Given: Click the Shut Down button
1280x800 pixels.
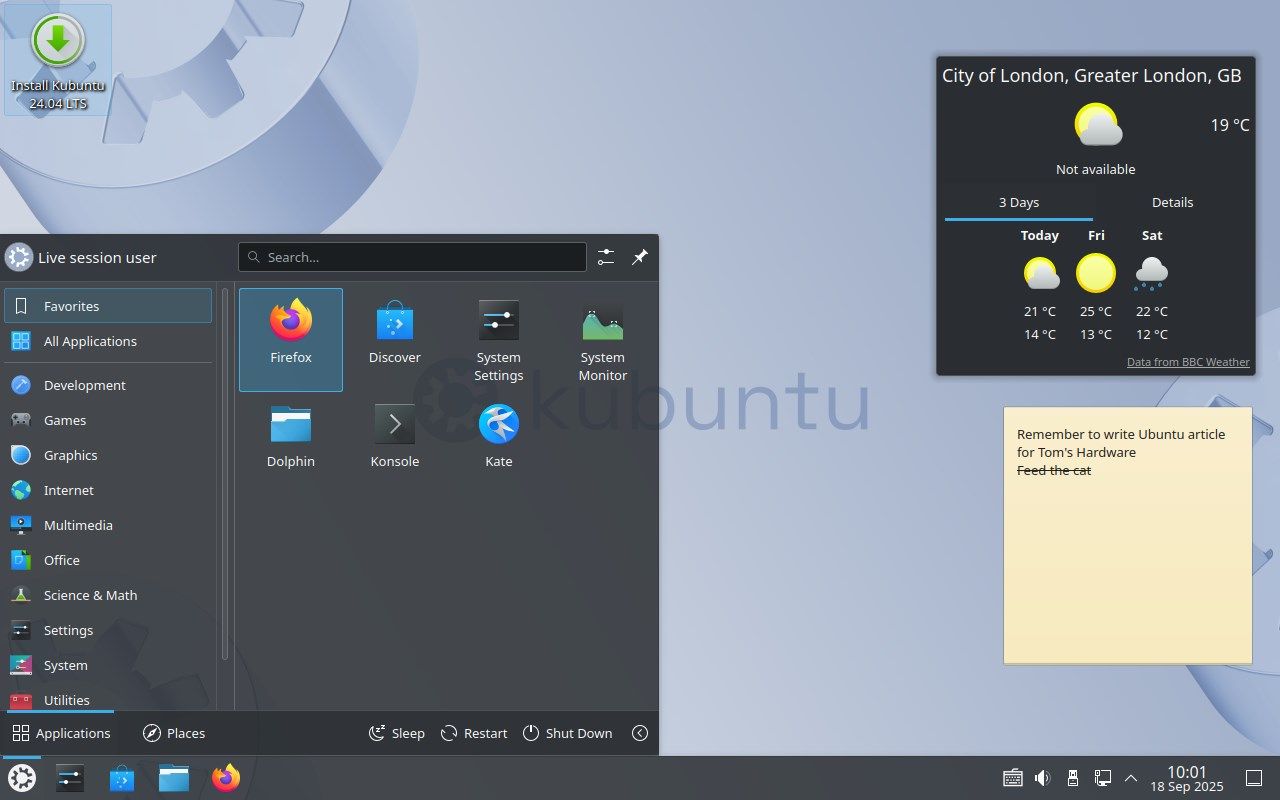Looking at the screenshot, I should (567, 733).
